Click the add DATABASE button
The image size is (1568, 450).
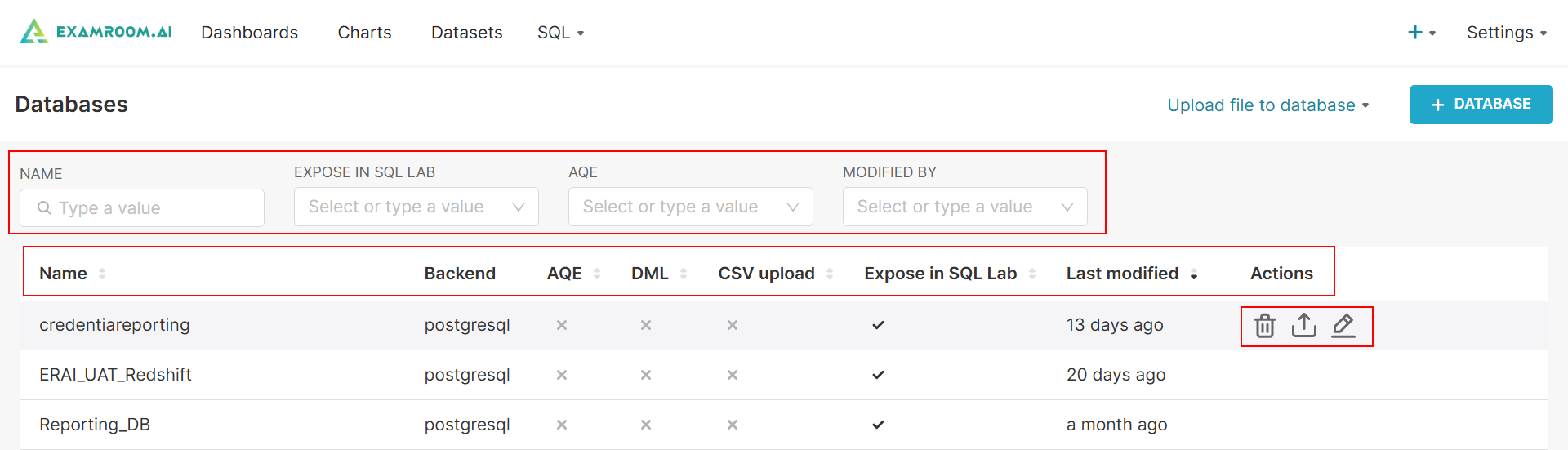(x=1481, y=105)
